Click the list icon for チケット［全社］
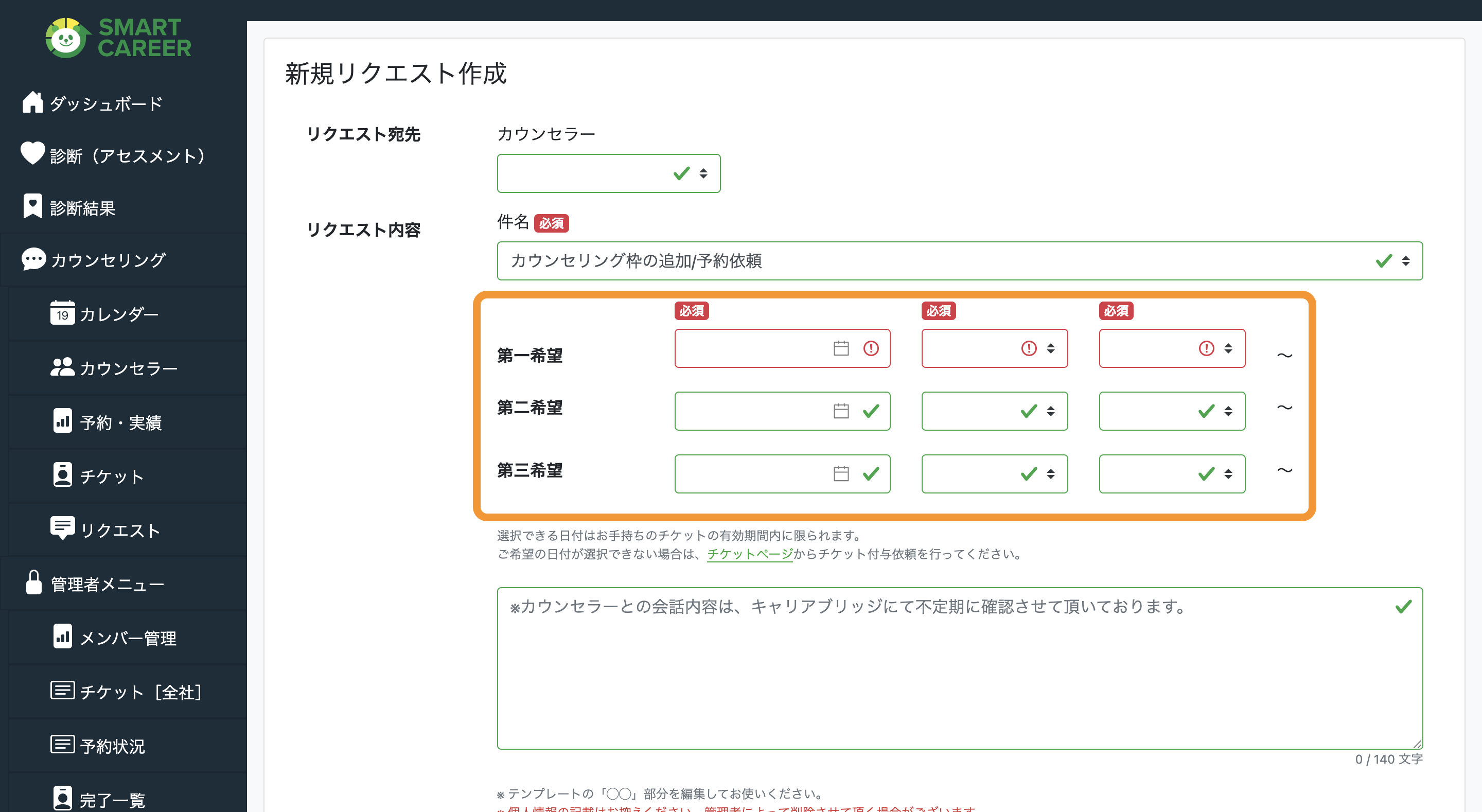 coord(62,690)
